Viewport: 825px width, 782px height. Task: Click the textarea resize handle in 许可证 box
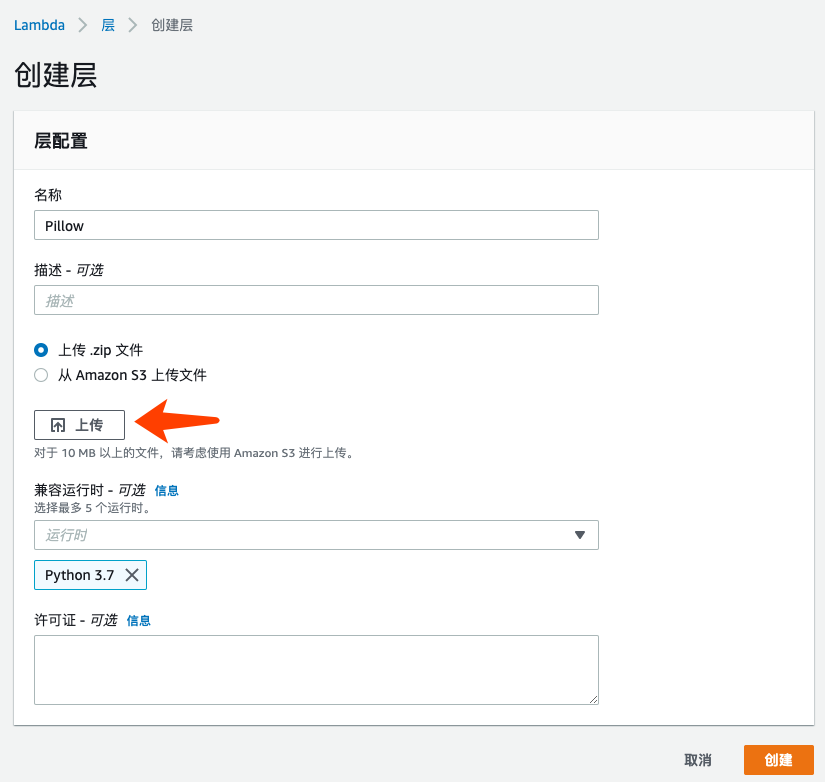pos(593,699)
